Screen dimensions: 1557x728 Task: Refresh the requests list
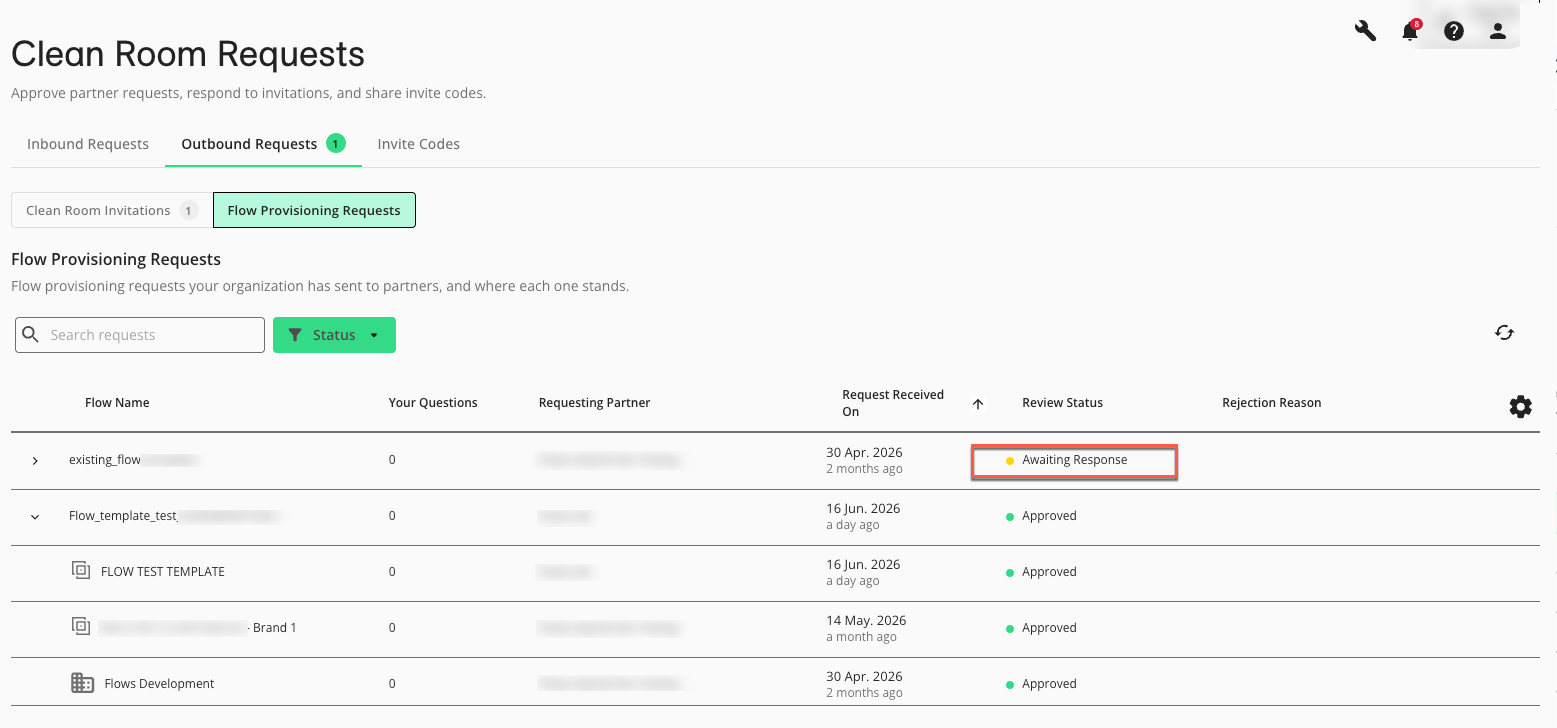pos(1504,333)
